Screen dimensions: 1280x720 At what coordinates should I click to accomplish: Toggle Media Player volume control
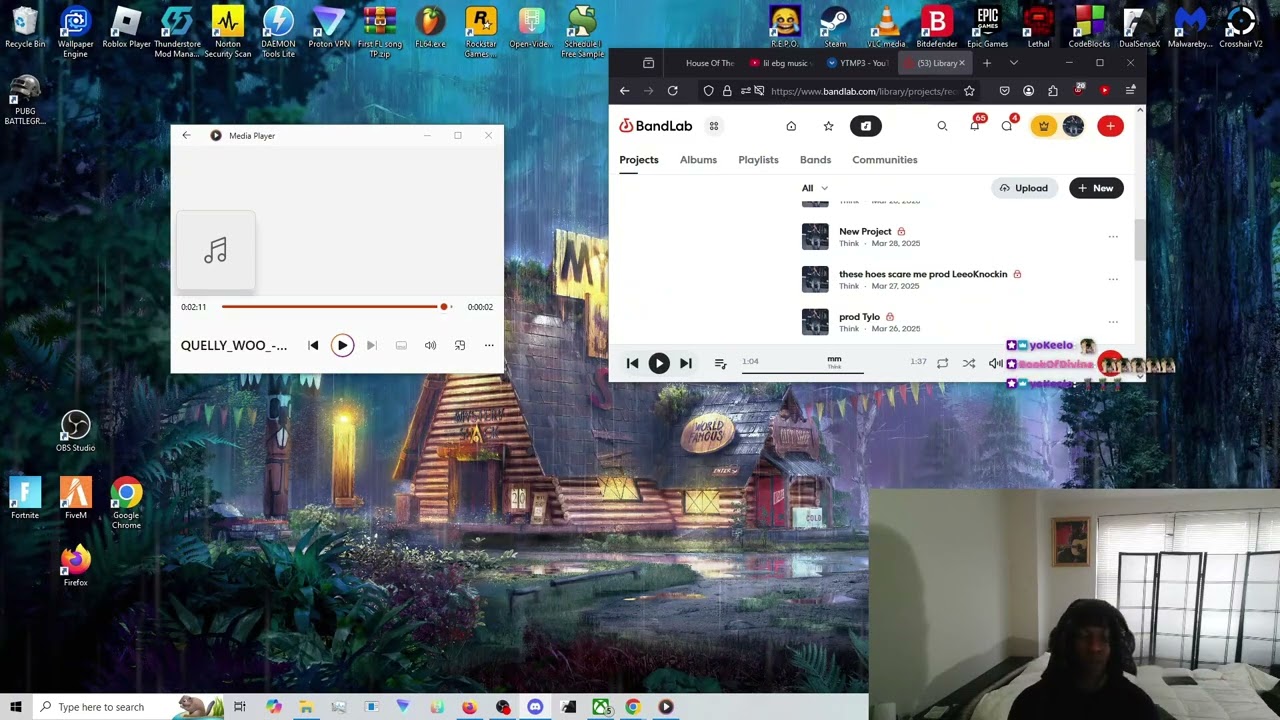coord(430,345)
